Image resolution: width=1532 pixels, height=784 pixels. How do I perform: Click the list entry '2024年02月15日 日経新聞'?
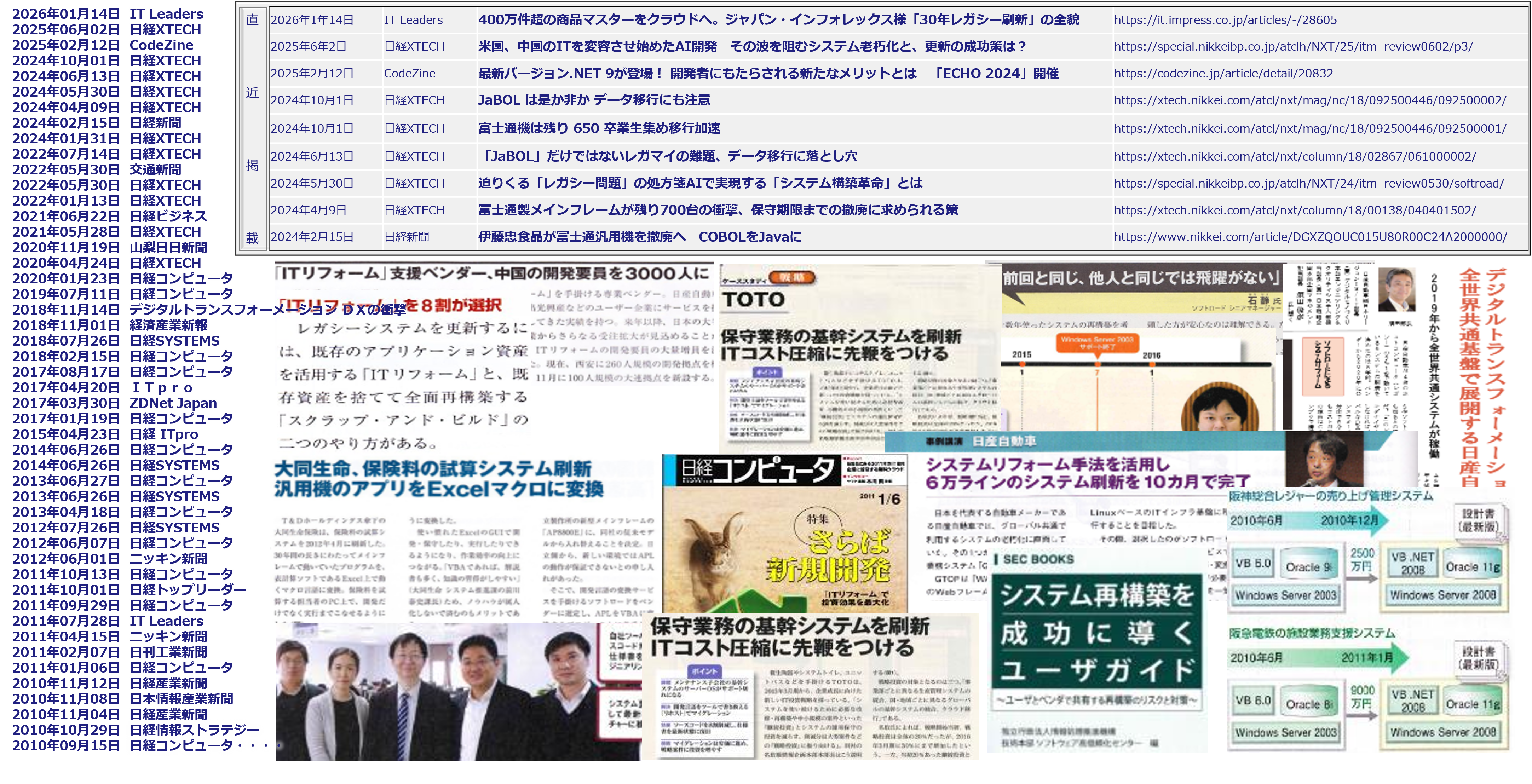[96, 122]
